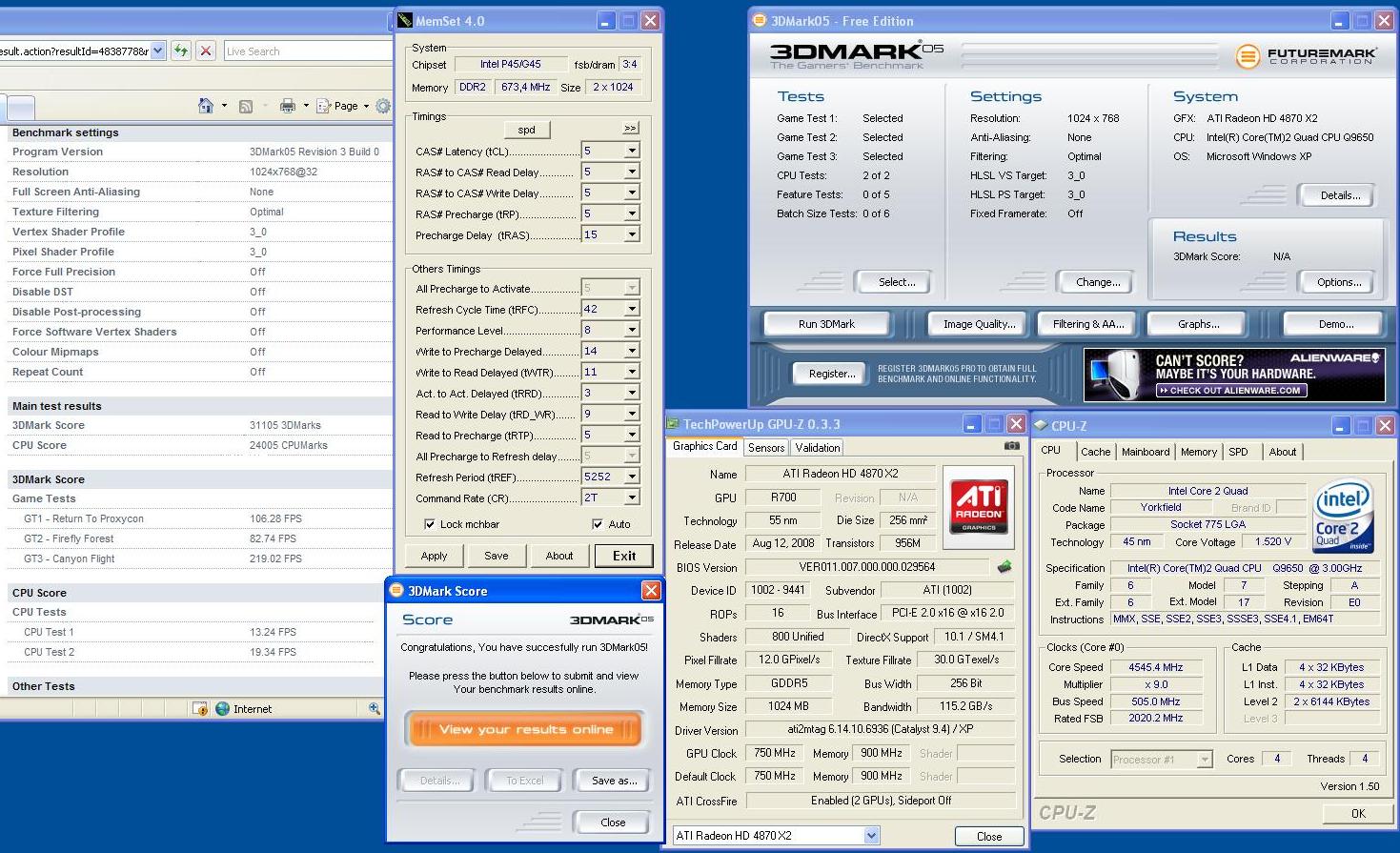Switch to the About tab in CPU-Z
Viewport: 1400px width, 853px height.
click(x=1283, y=452)
